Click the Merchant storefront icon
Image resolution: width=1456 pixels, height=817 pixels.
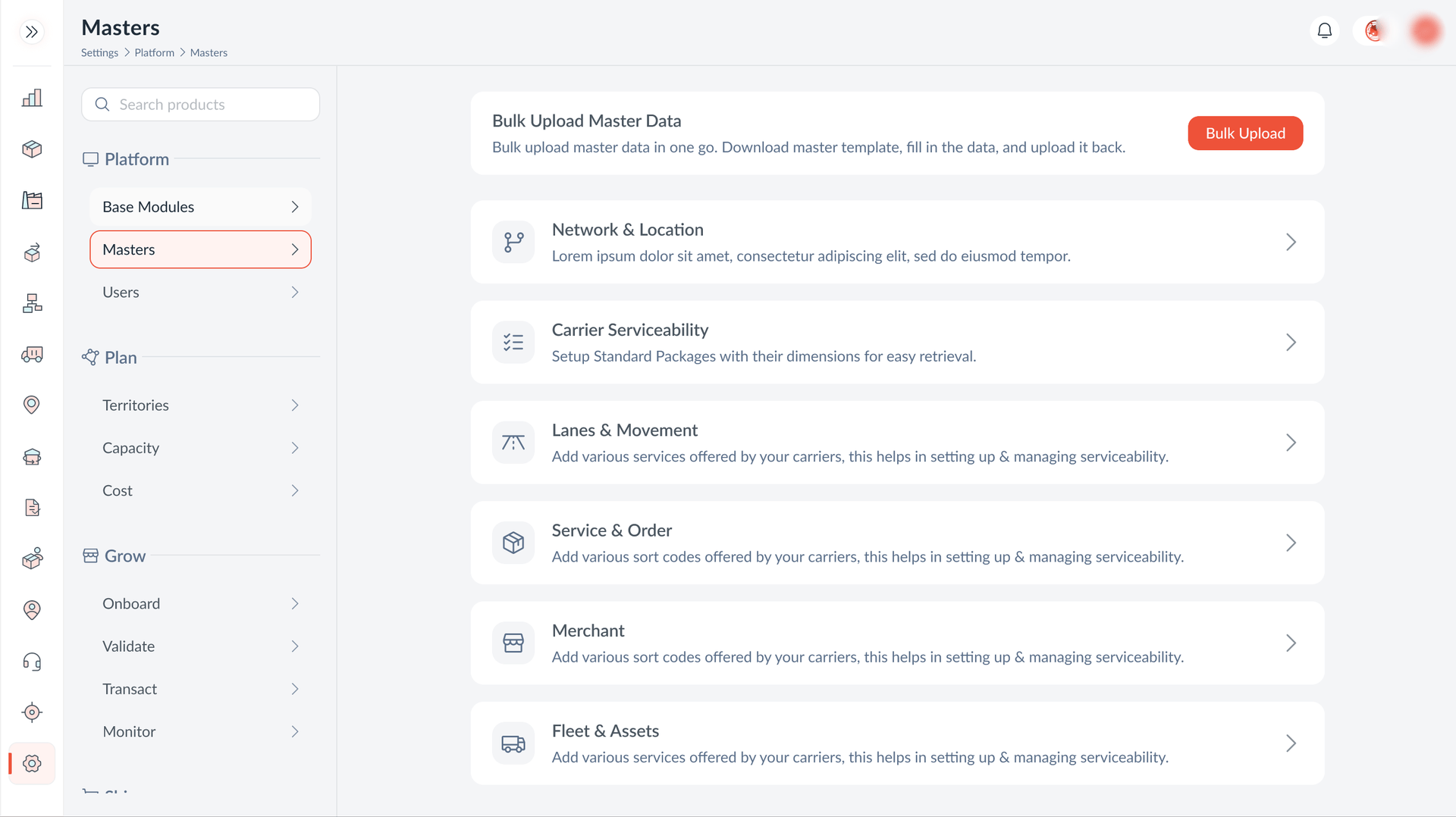(x=513, y=643)
